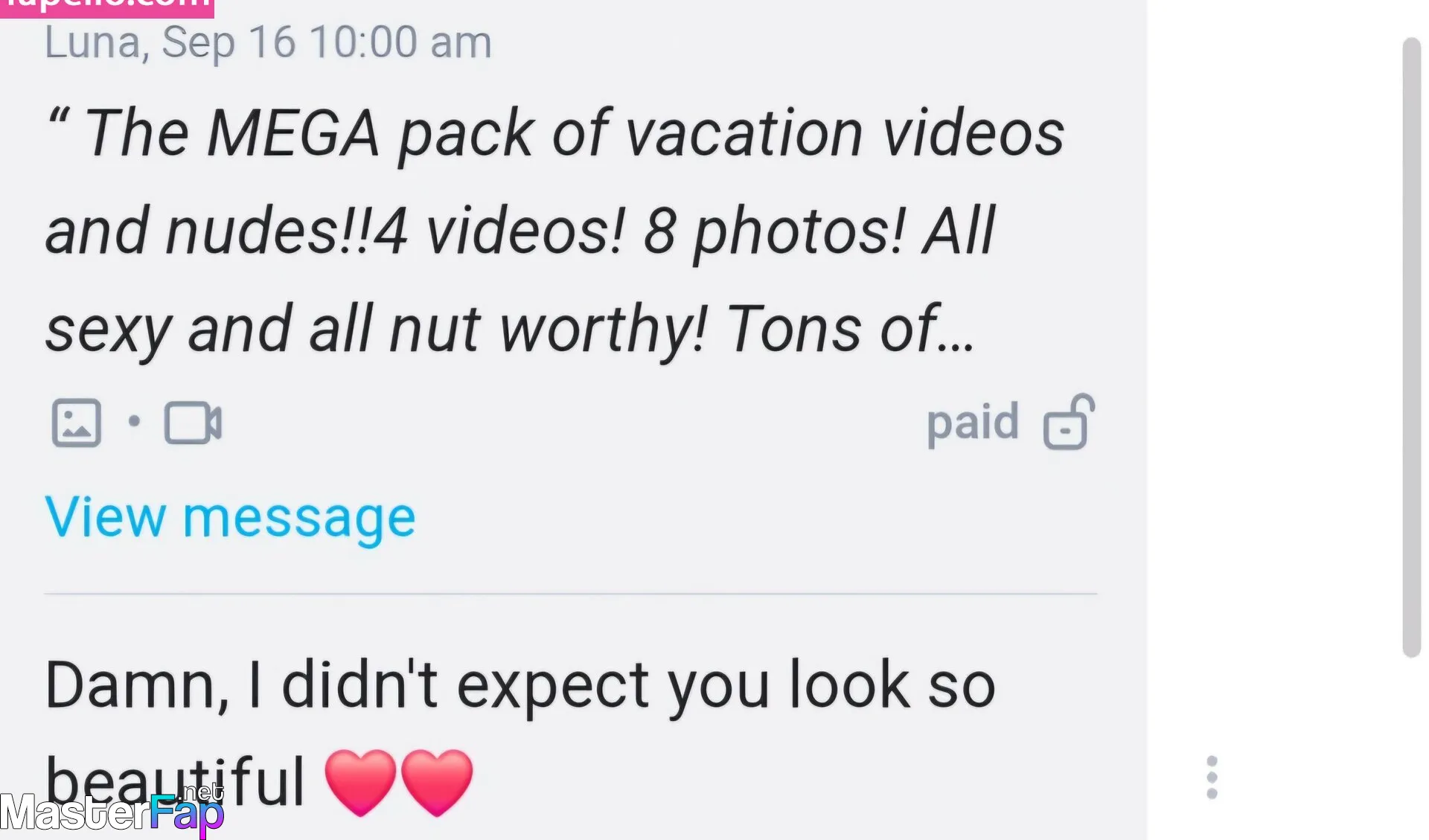Viewport: 1429px width, 840px height.
Task: Click the truncated text ending Tons of…
Action: click(x=851, y=329)
